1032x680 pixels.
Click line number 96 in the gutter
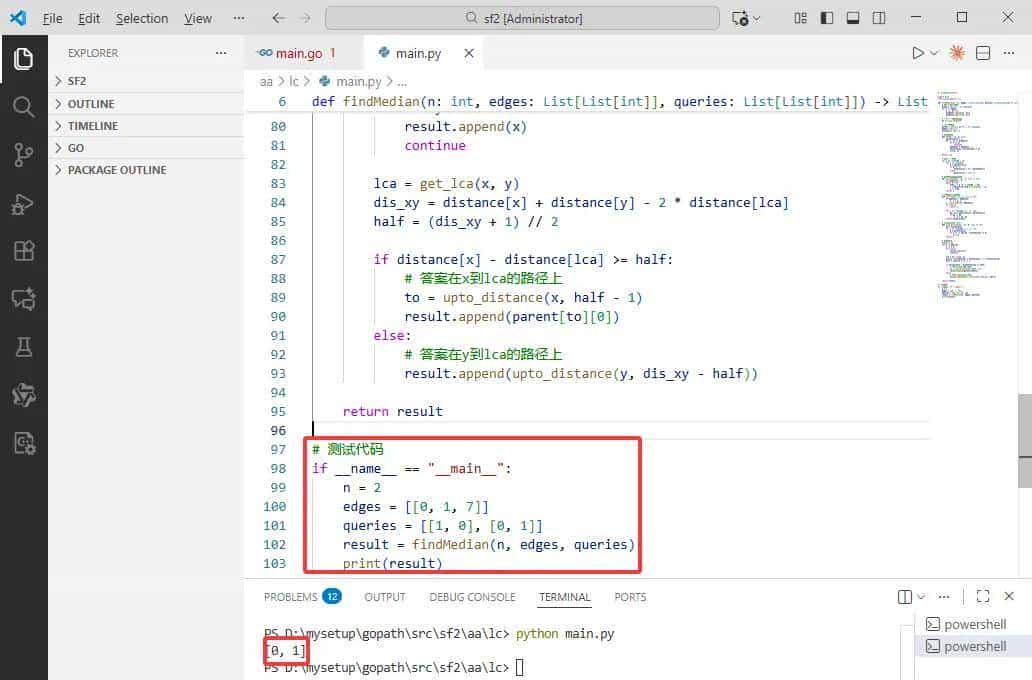pyautogui.click(x=278, y=431)
